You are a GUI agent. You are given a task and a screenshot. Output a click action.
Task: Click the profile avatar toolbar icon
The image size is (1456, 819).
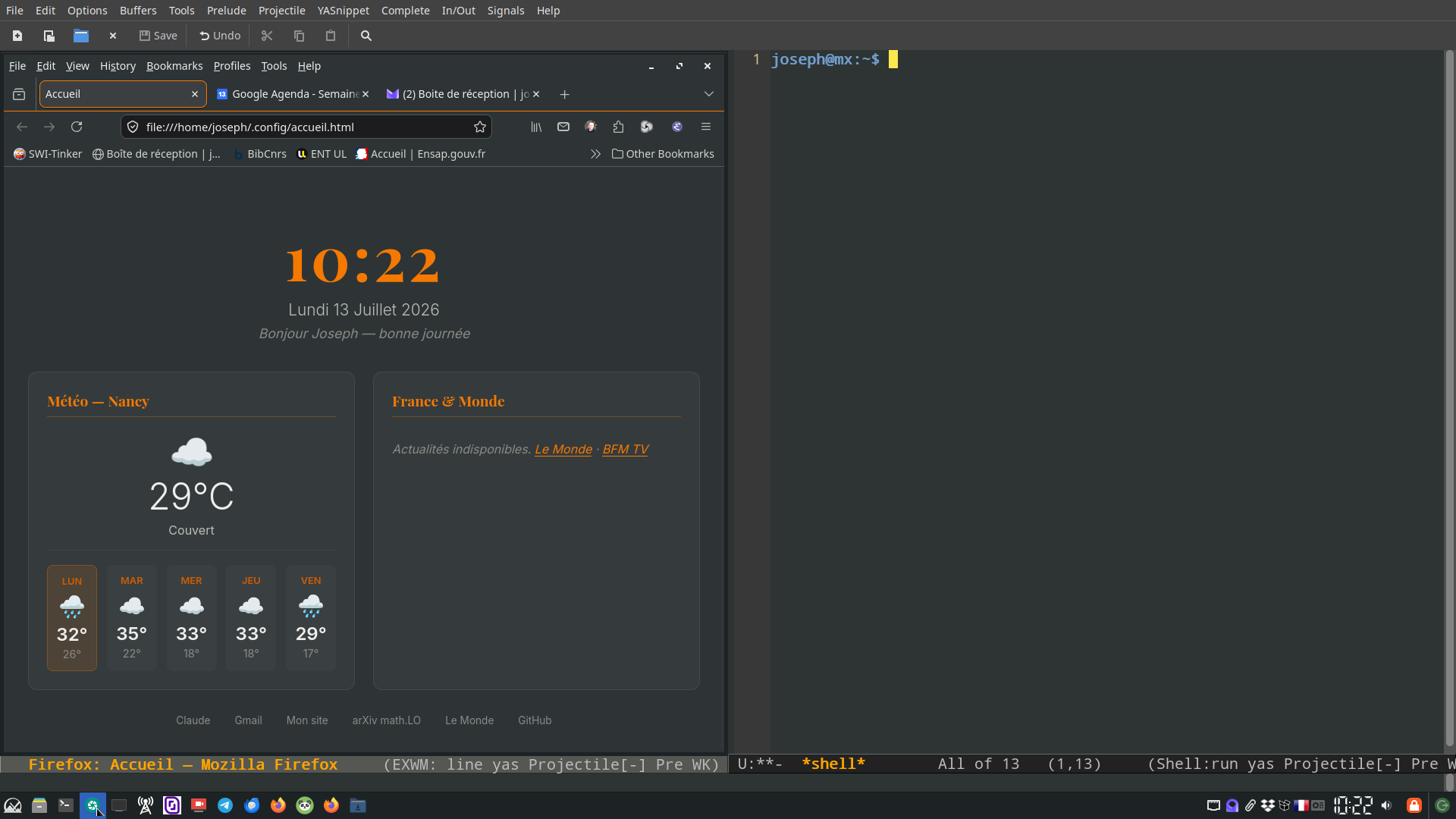click(x=591, y=127)
